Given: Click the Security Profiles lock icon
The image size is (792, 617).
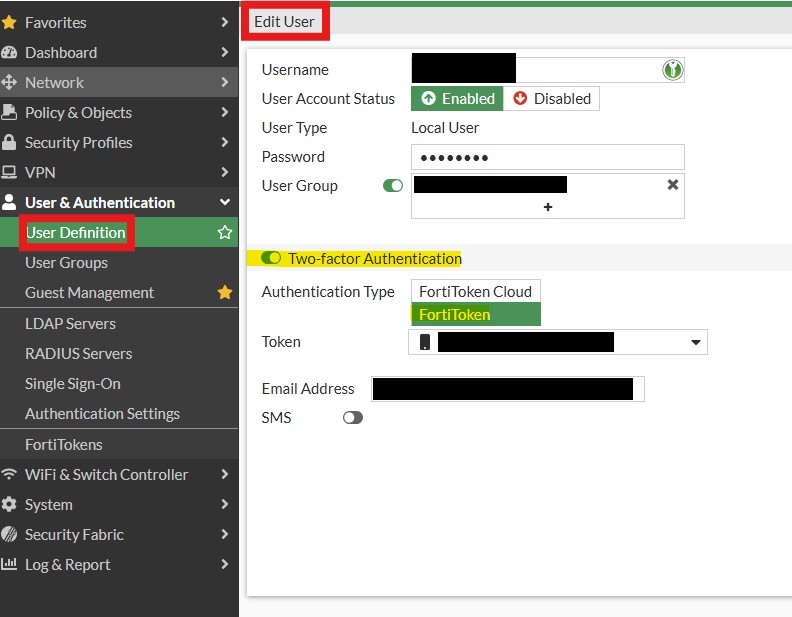Looking at the screenshot, I should pyautogui.click(x=9, y=142).
